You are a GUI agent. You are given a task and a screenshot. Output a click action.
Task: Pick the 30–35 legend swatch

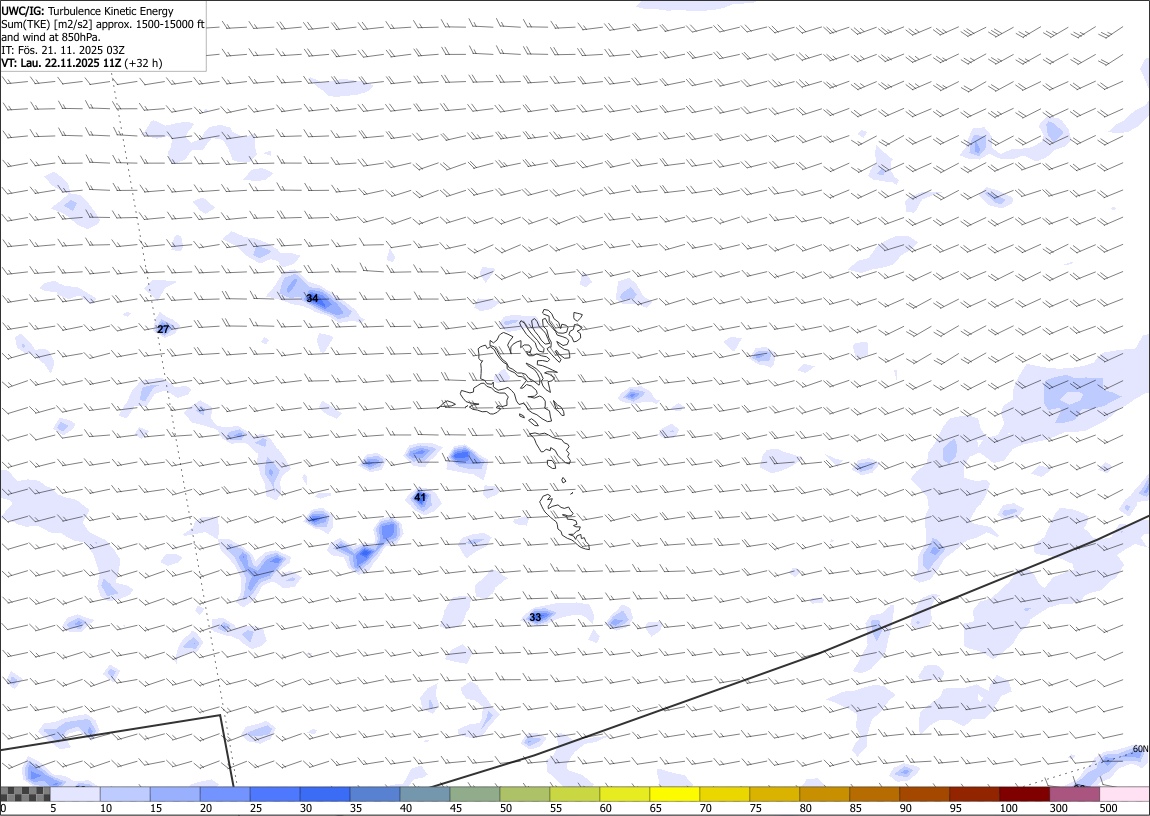pos(325,794)
